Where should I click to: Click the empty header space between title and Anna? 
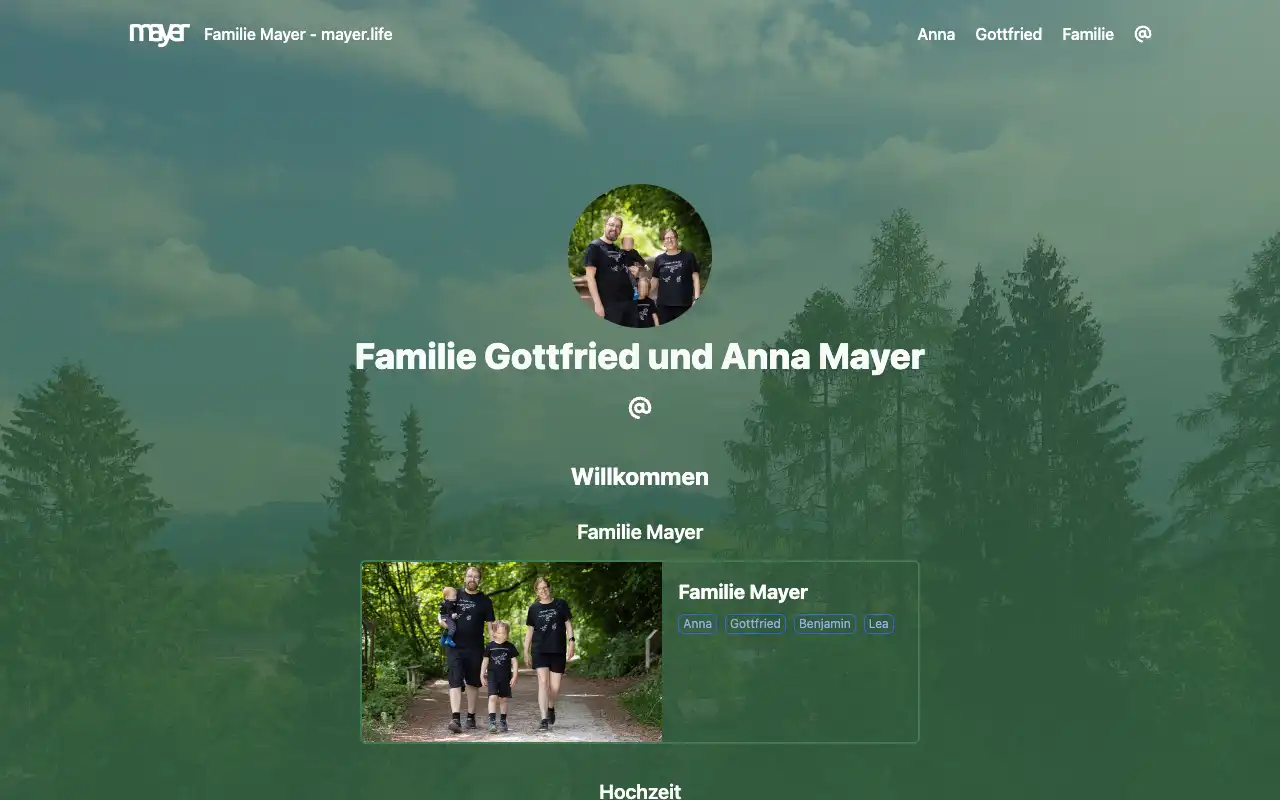(x=650, y=34)
